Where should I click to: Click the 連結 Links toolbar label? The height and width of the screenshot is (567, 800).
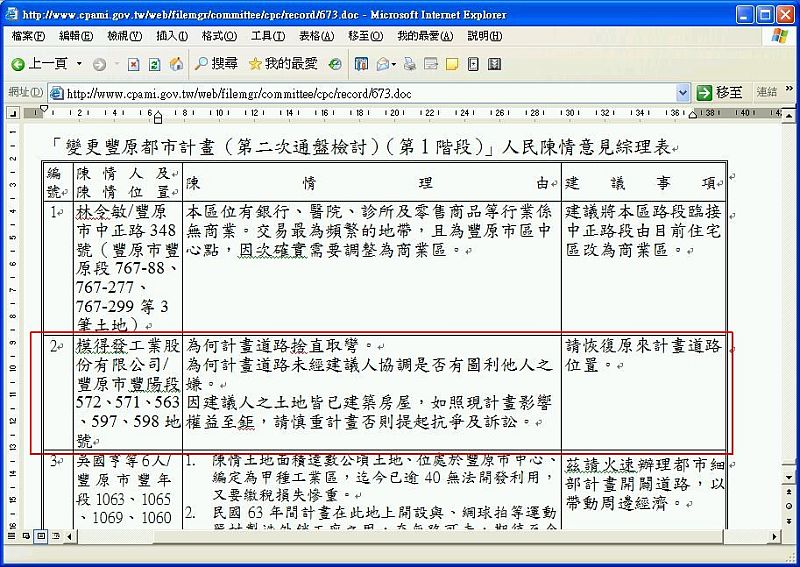coord(766,92)
